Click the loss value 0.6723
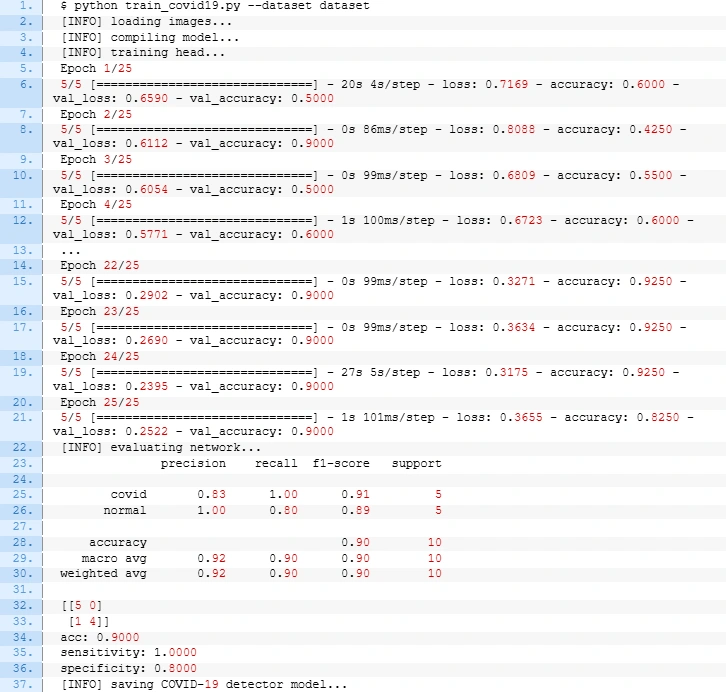The height and width of the screenshot is (692, 726). [x=521, y=220]
